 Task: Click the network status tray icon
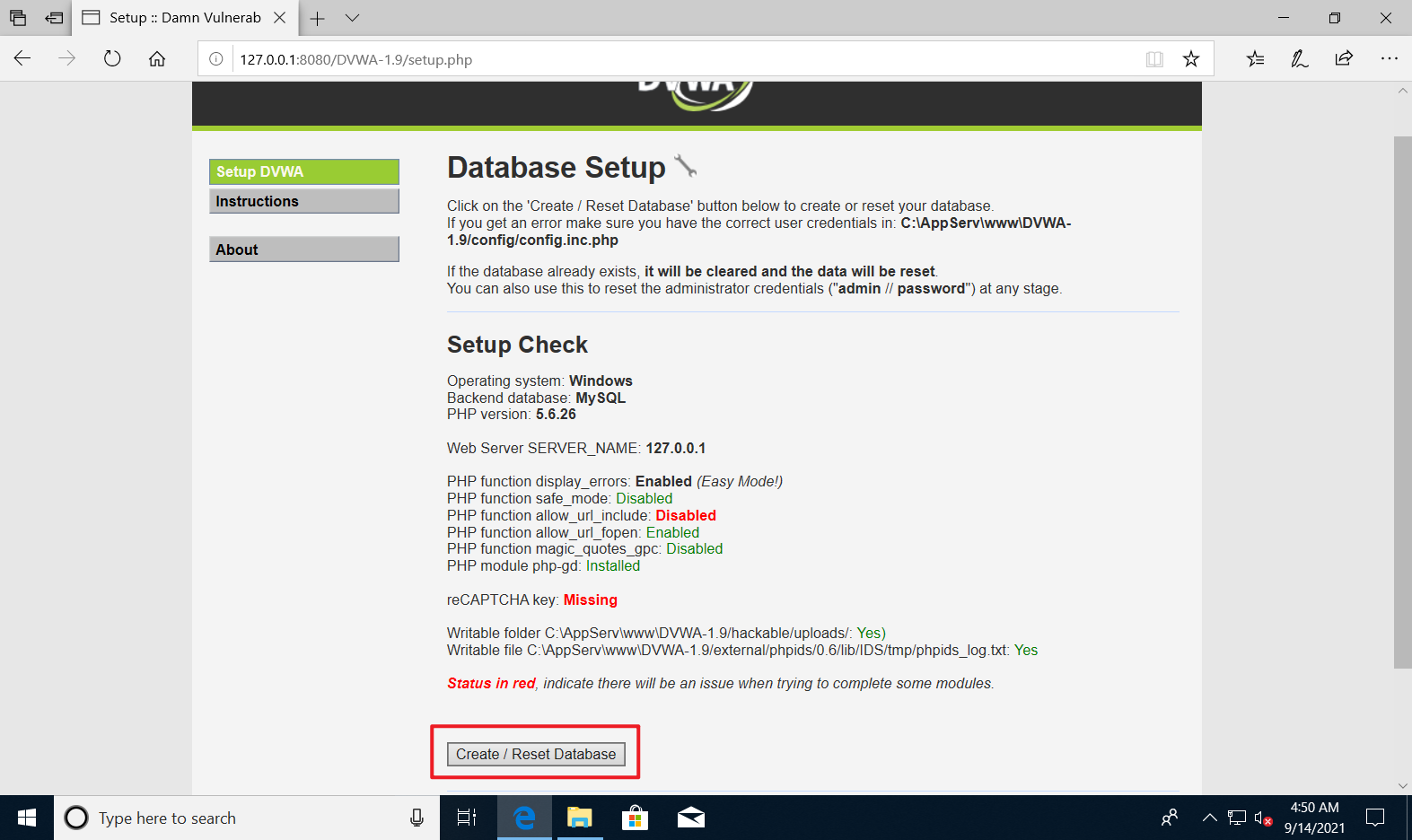point(1237,818)
